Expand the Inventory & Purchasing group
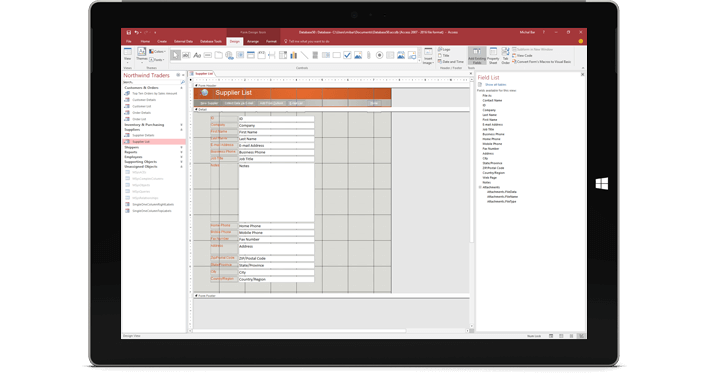 [181, 125]
